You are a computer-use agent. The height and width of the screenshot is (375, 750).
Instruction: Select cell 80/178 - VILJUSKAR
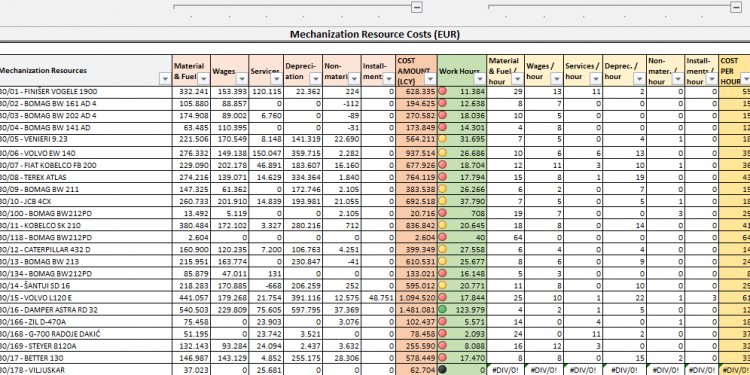[86, 370]
